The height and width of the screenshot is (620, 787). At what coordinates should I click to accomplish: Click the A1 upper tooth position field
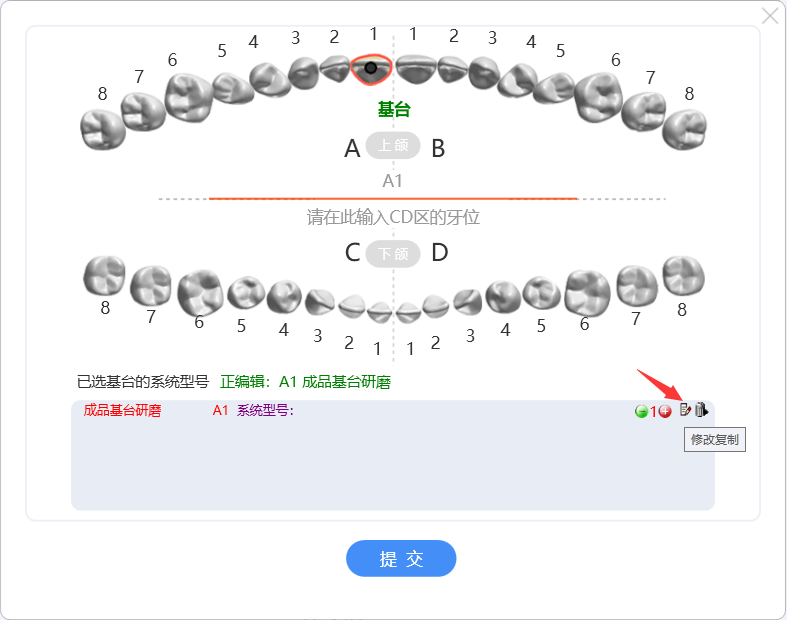pos(393,181)
